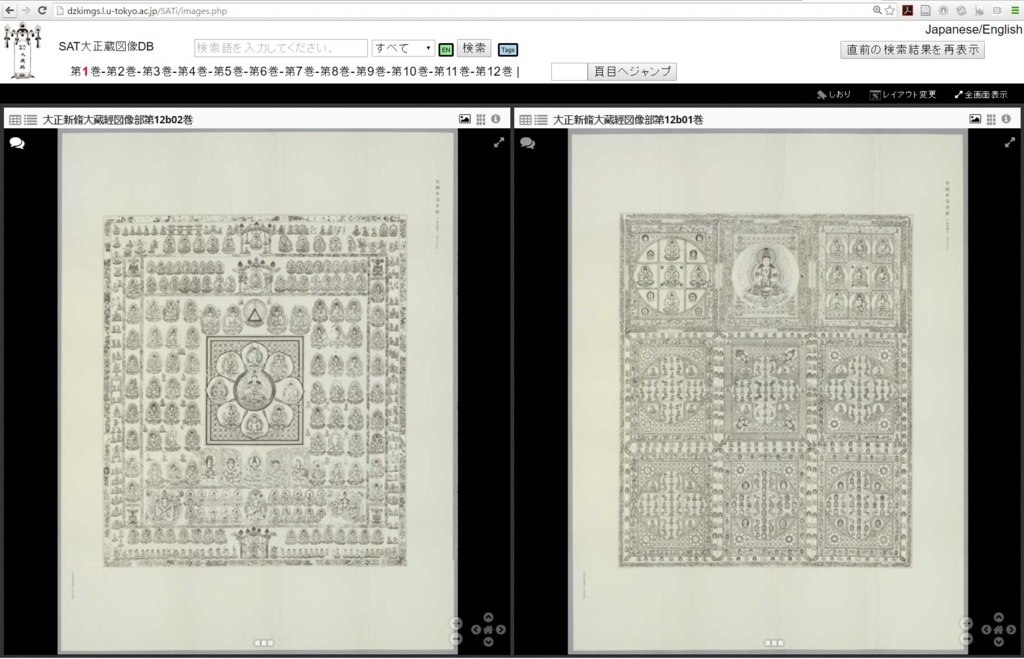Open annotations speech bubble in left viewer
1024x659 pixels.
(17, 143)
